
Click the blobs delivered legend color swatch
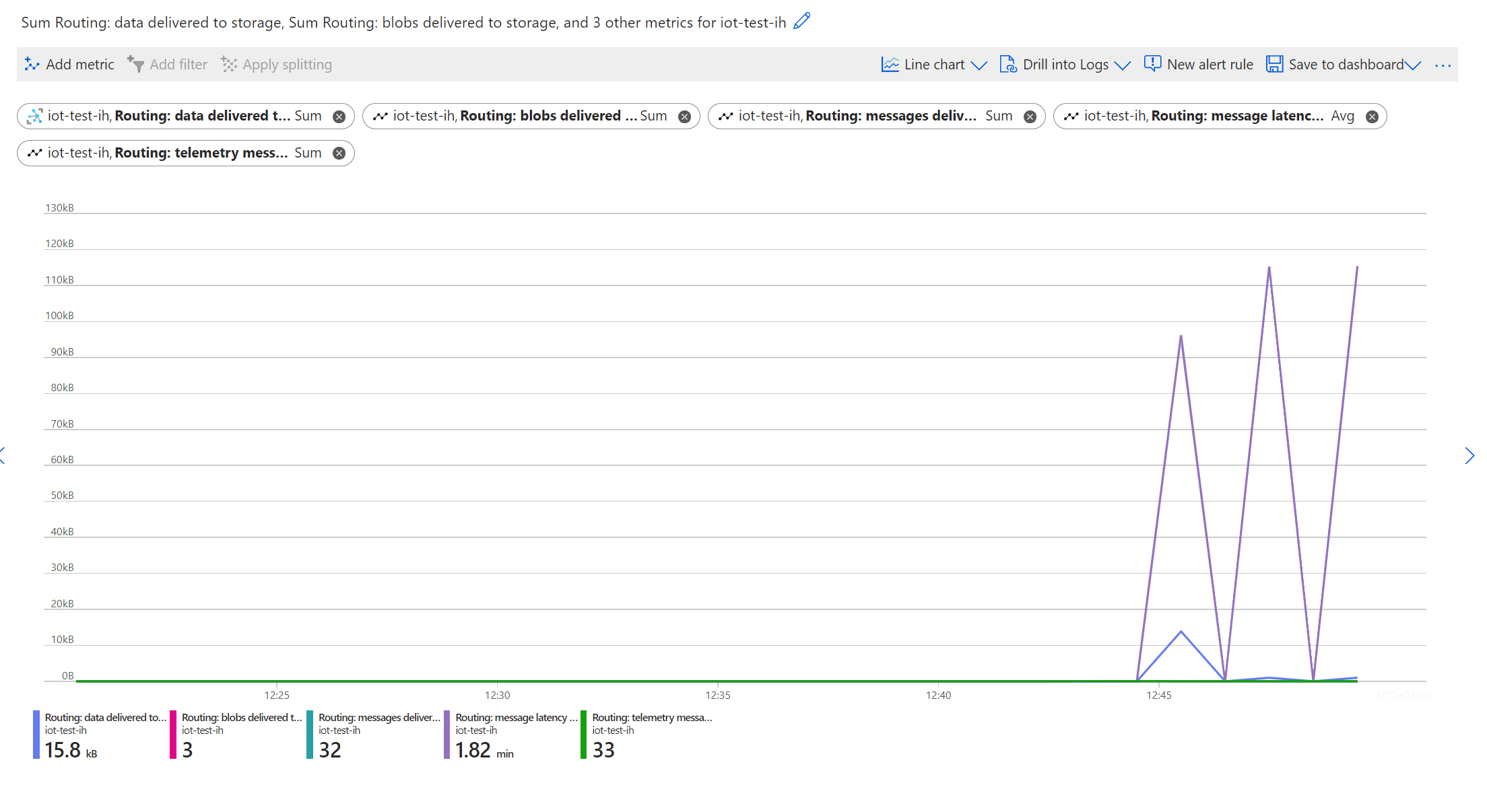coord(173,735)
